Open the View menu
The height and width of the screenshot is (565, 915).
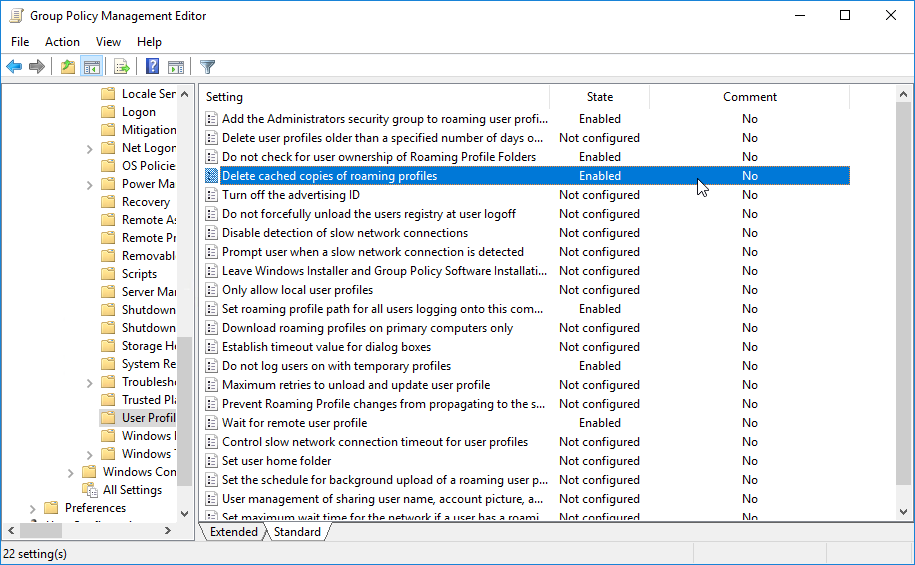point(108,42)
